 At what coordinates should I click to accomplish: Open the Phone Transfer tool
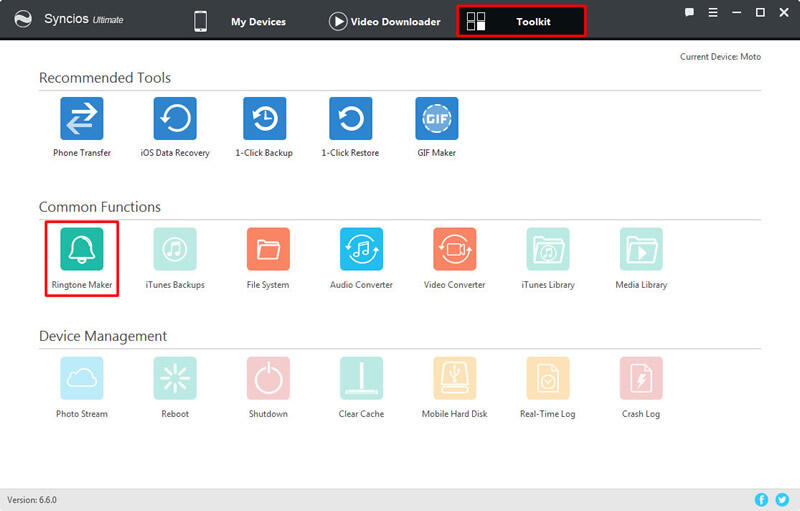coord(82,119)
